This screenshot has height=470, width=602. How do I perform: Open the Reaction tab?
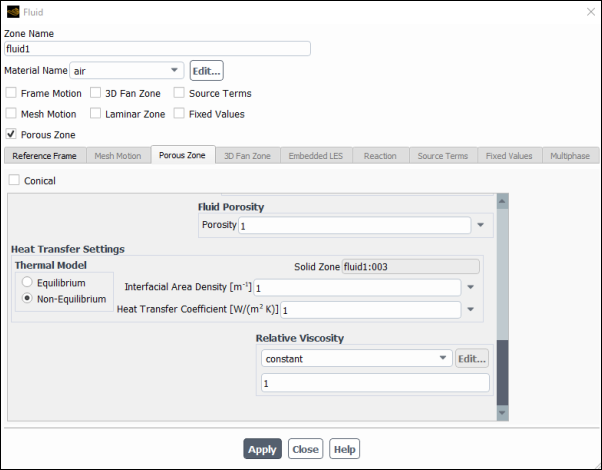coord(380,156)
